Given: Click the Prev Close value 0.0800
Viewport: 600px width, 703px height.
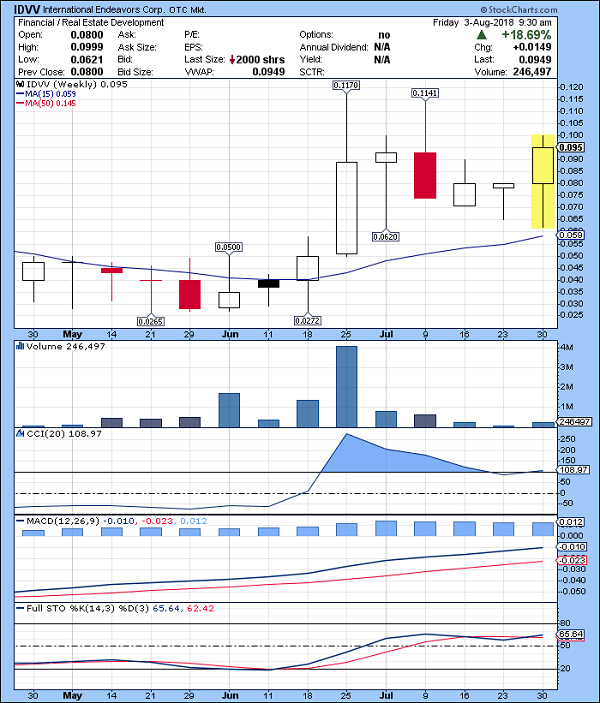Looking at the screenshot, I should pos(87,72).
